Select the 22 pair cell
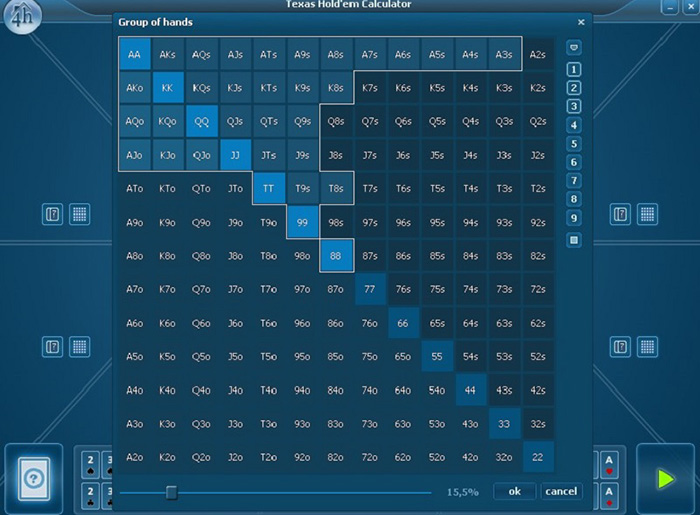Image resolution: width=700 pixels, height=515 pixels. 538,457
